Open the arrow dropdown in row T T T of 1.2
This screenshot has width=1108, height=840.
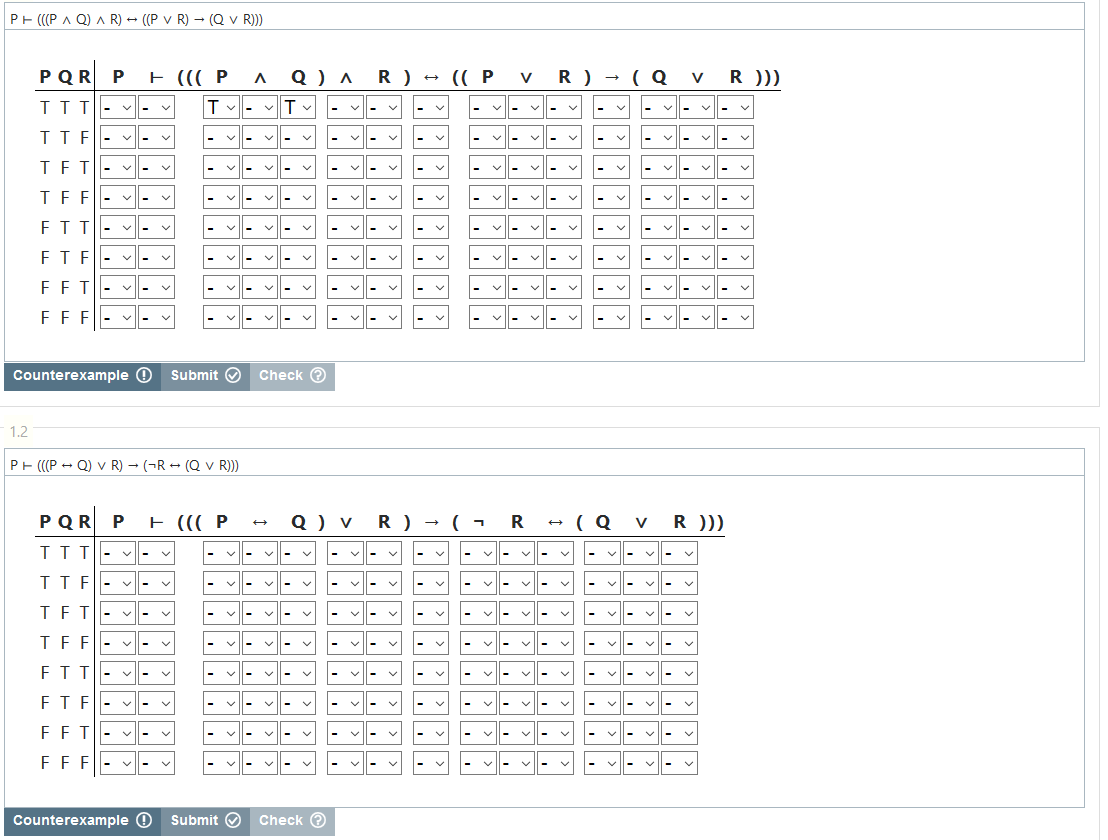430,552
